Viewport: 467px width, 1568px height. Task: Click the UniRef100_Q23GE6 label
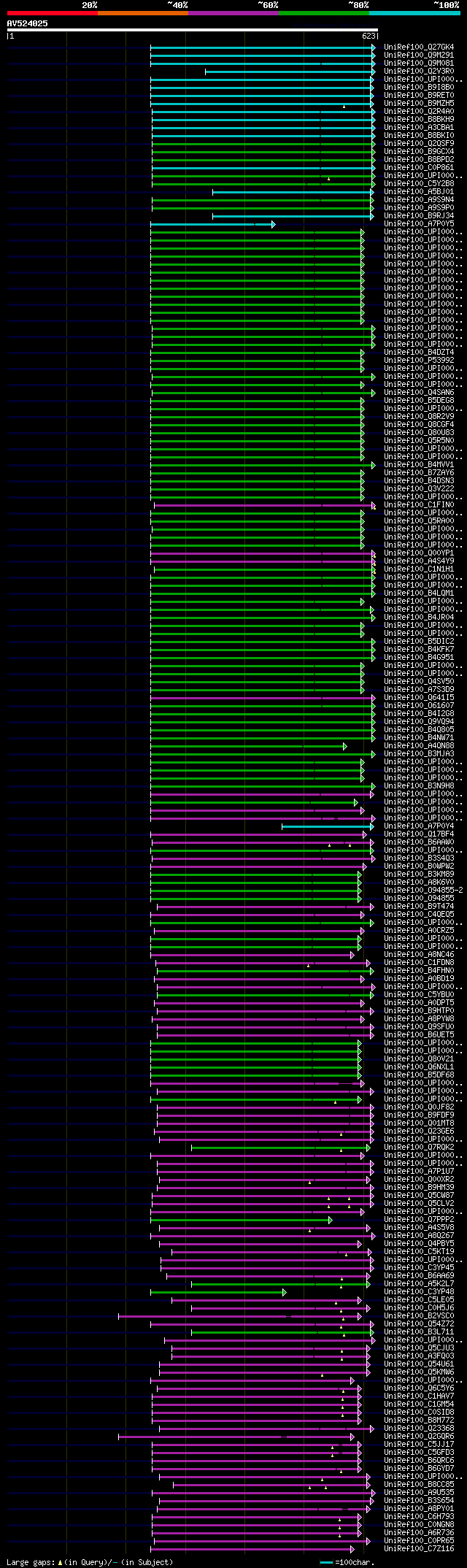419,1131
